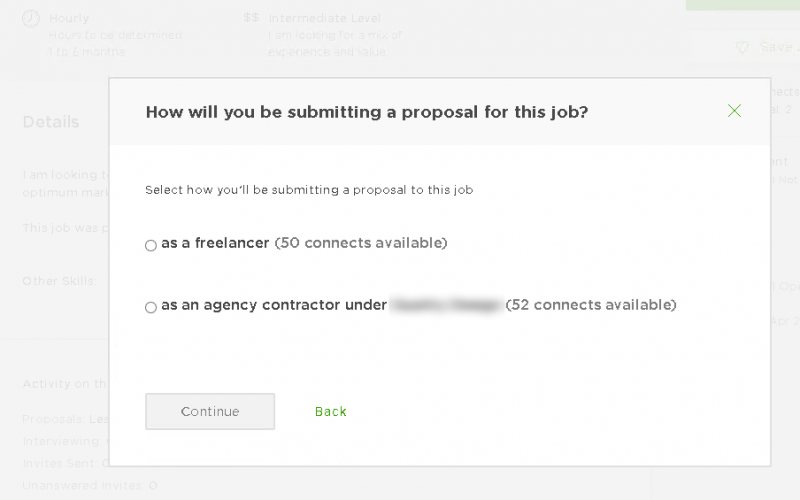The height and width of the screenshot is (500, 800).
Task: Click the 'as a freelancer' label text
Action: (215, 243)
